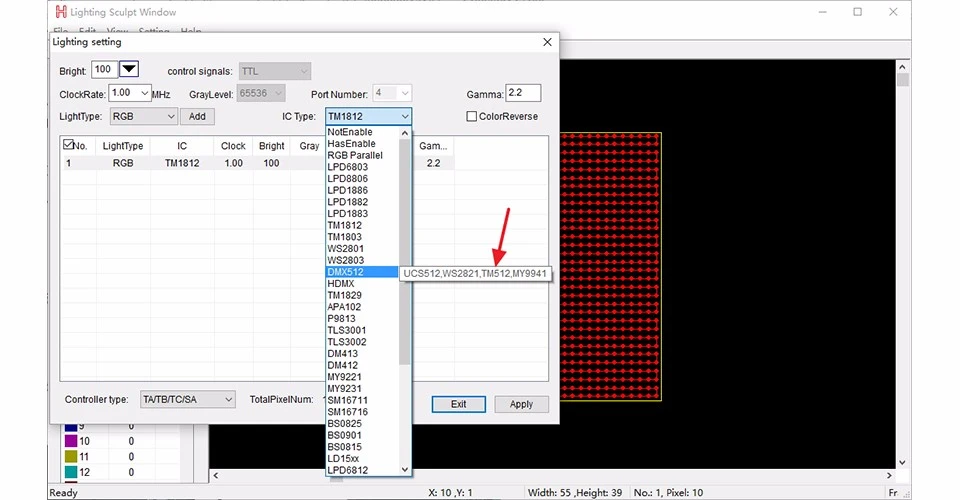Click the olive color swatch for row 11
The image size is (960, 500).
point(70,457)
